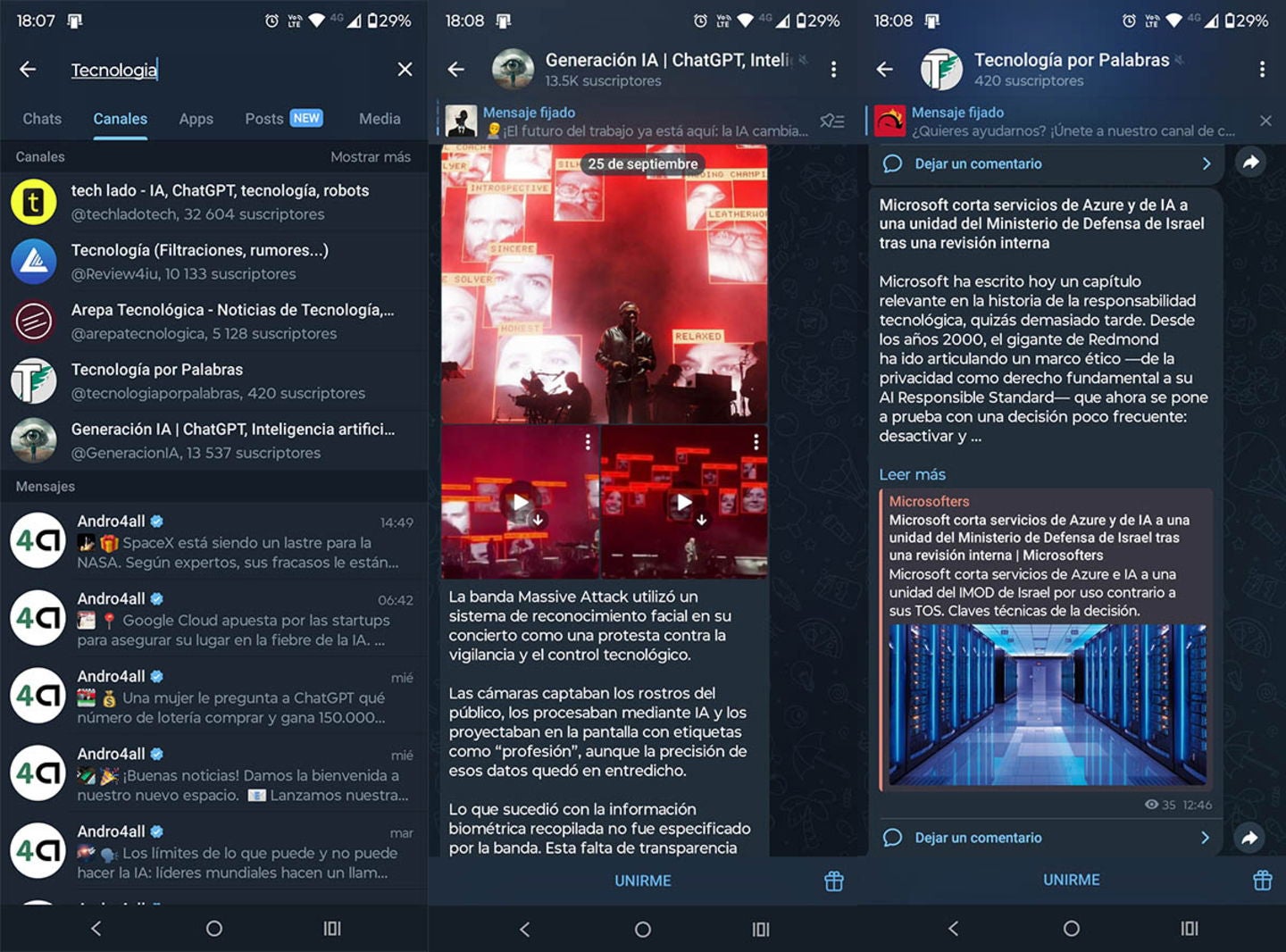Play the left Massive Attack video
Viewport: 1286px width, 952px height.
(521, 502)
